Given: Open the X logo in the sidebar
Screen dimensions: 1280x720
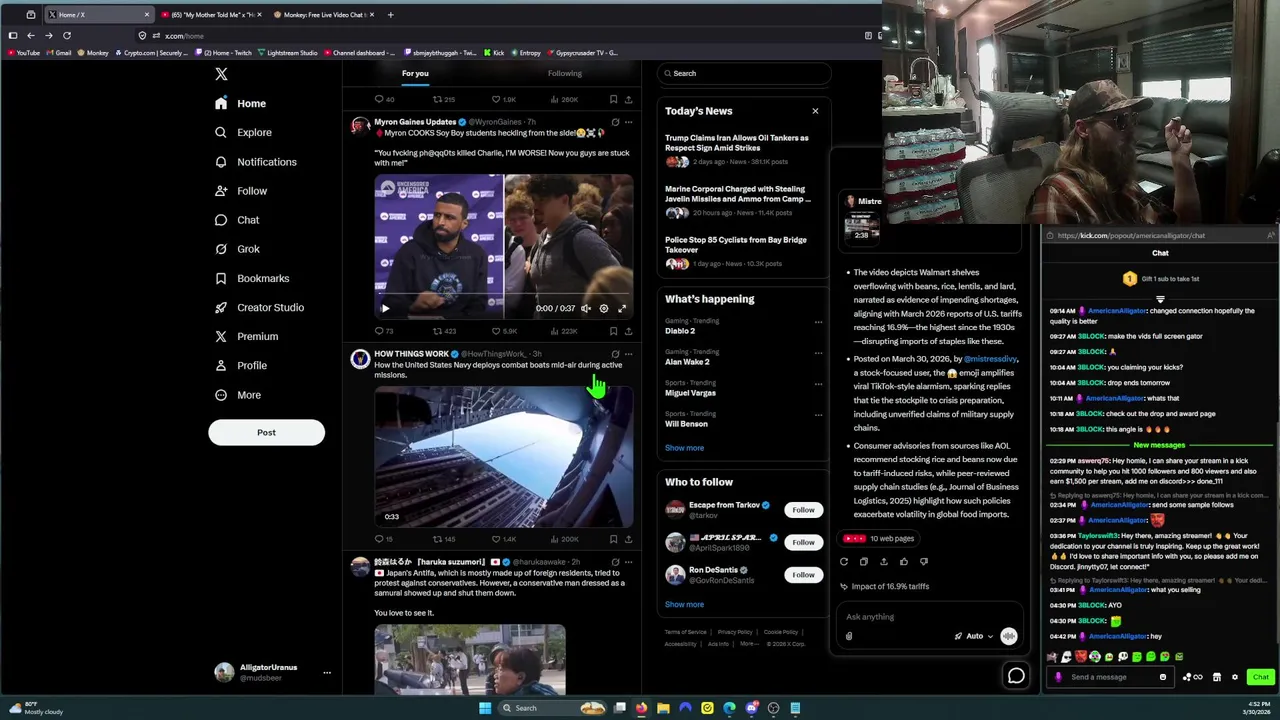Looking at the screenshot, I should click(x=221, y=74).
